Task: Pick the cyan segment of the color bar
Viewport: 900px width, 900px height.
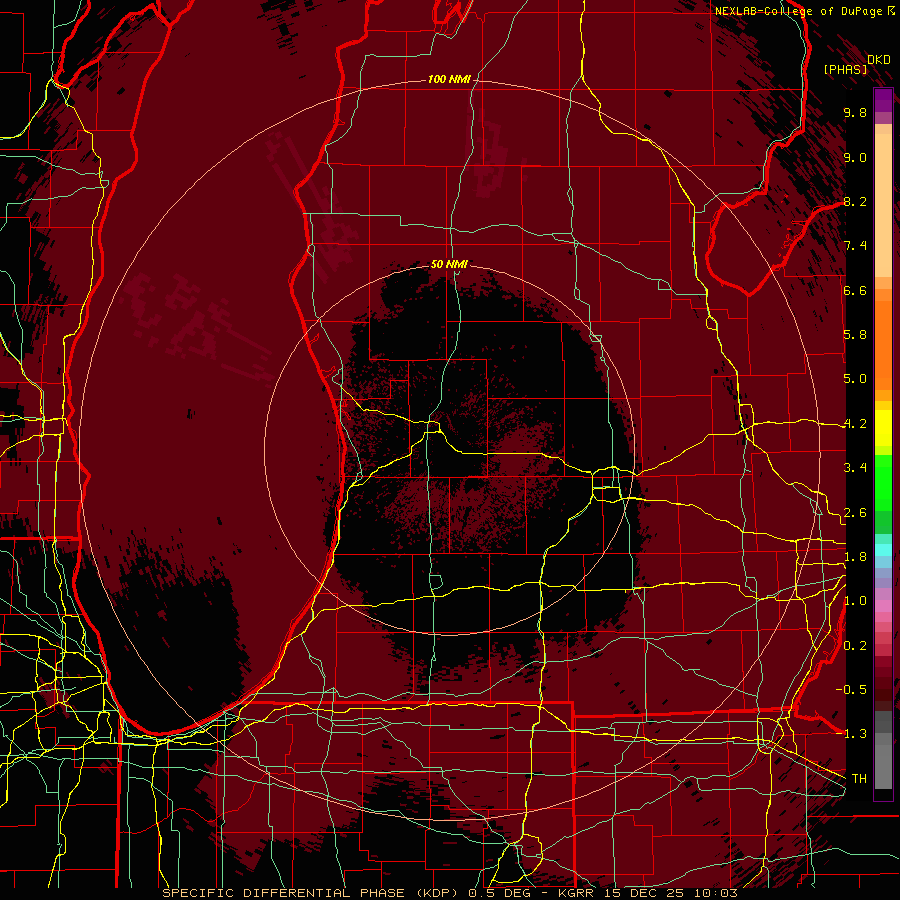Action: [x=883, y=550]
